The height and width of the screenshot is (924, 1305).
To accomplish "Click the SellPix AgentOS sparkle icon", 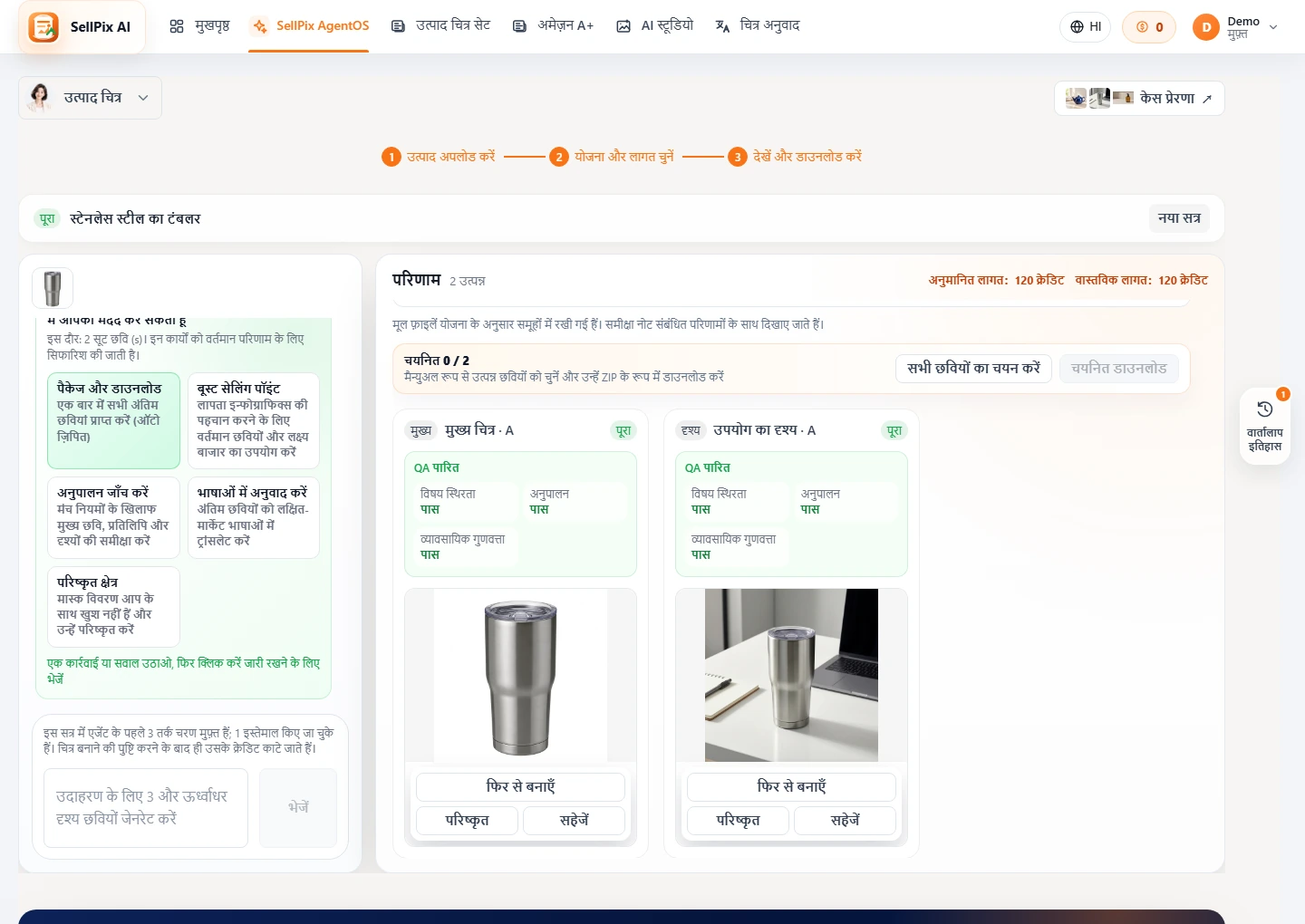I will (260, 26).
